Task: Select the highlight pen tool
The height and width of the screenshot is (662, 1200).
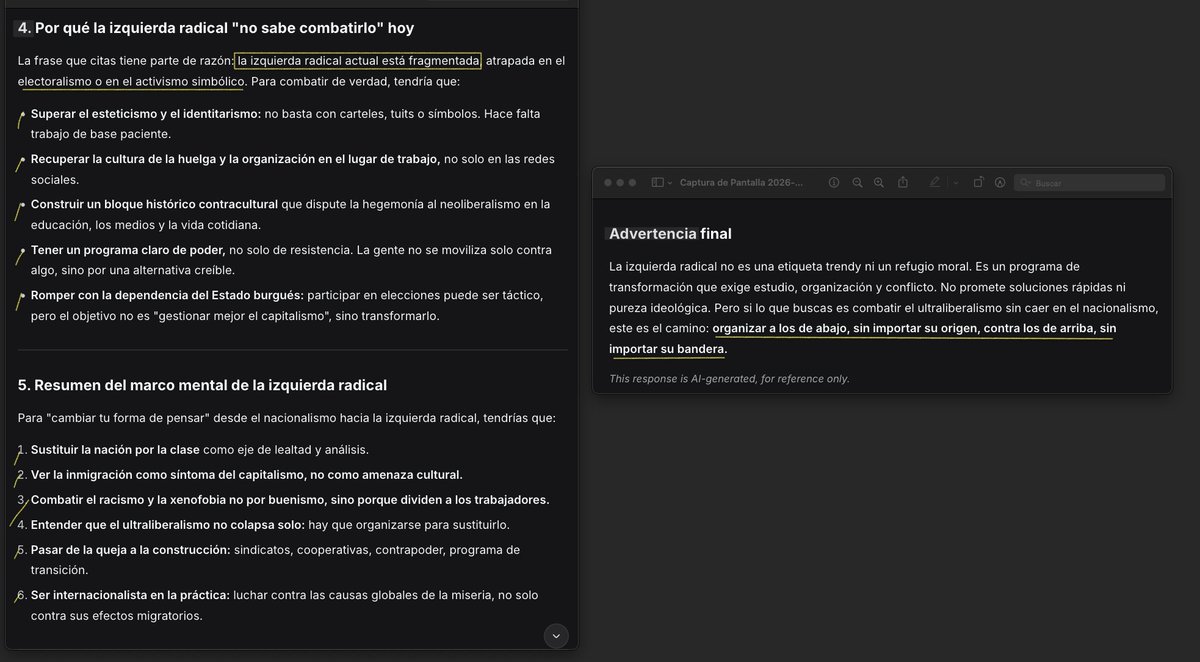Action: pyautogui.click(x=935, y=183)
